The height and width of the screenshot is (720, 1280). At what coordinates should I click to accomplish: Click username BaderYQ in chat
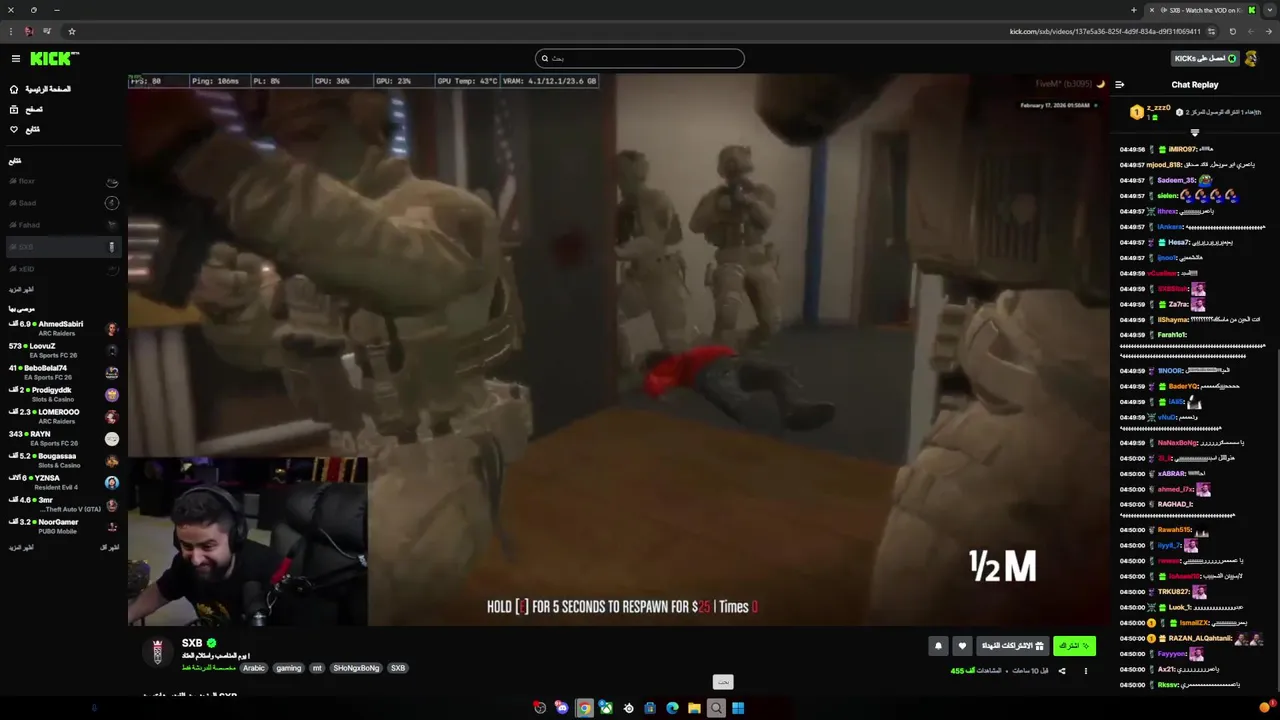(1182, 386)
